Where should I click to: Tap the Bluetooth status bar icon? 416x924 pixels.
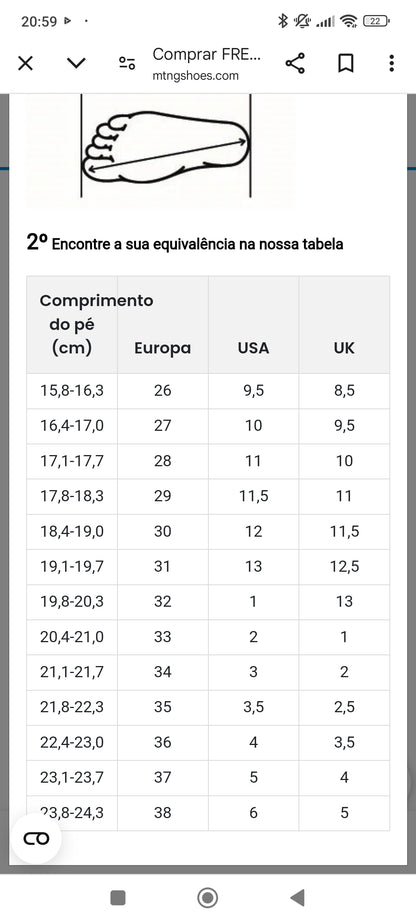(283, 22)
